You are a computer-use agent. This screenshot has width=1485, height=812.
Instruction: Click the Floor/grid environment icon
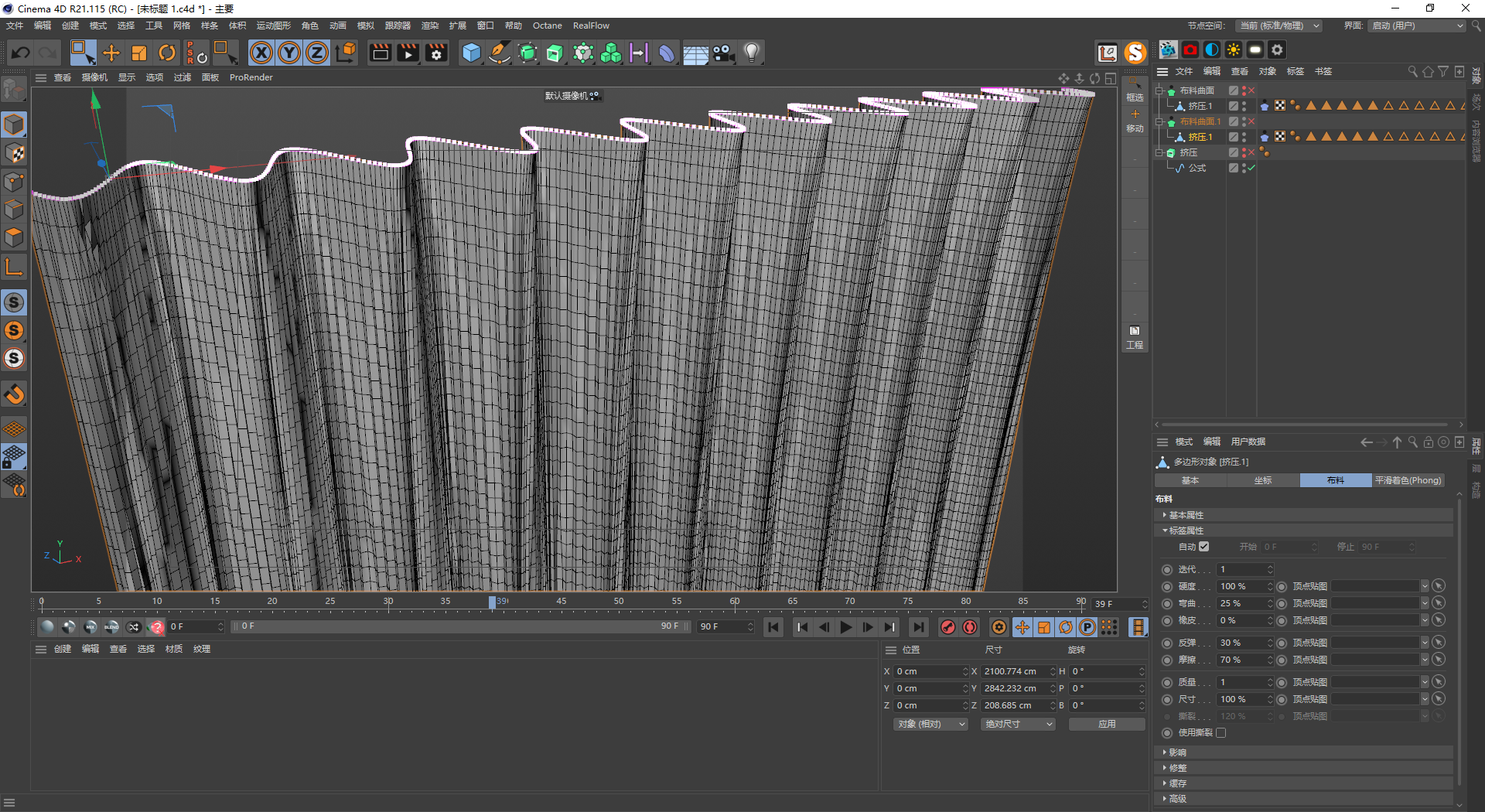click(x=695, y=53)
